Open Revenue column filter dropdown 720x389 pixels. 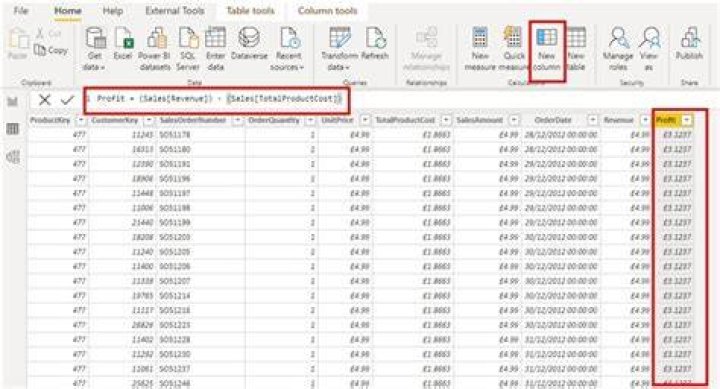click(645, 120)
